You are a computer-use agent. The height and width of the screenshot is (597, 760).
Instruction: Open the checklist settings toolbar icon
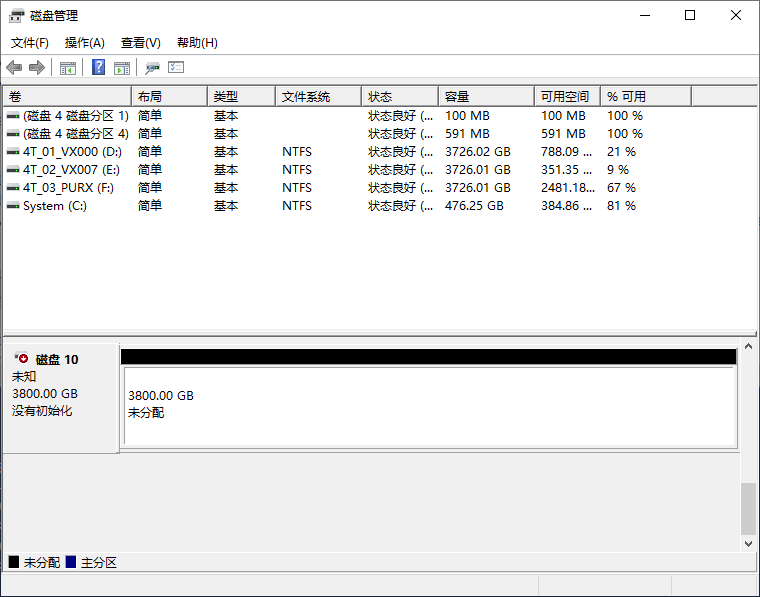(176, 67)
